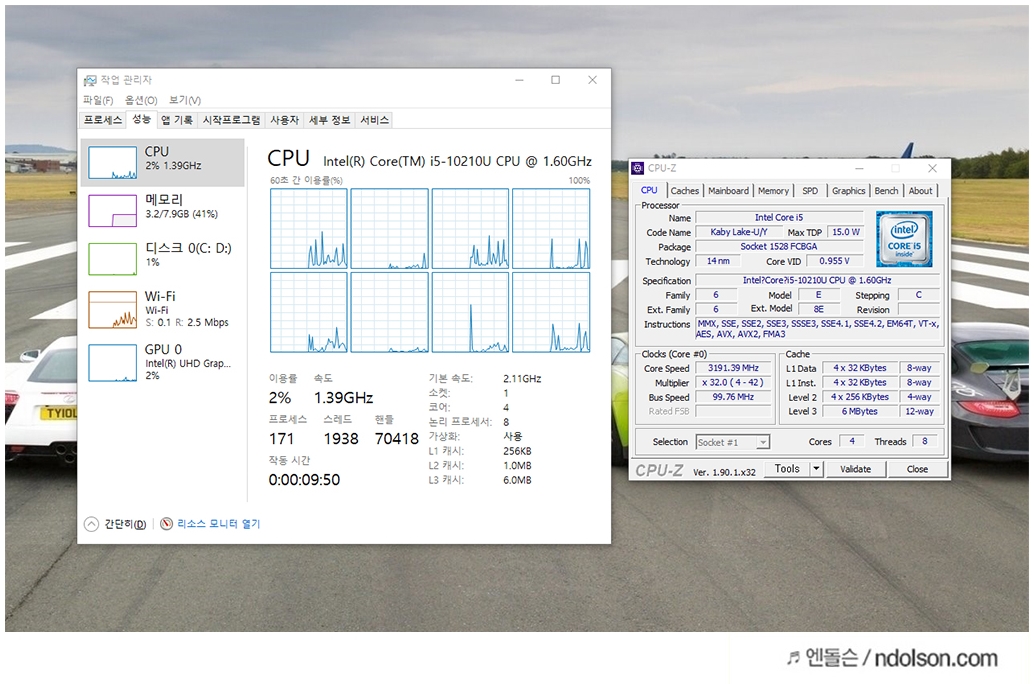Click the last logical processor graph
The height and width of the screenshot is (684, 1034).
click(551, 313)
